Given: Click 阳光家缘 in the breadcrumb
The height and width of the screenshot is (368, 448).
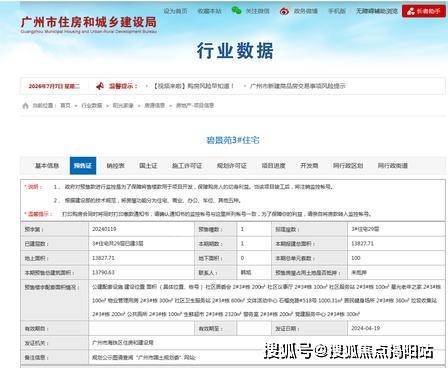Looking at the screenshot, I should (123, 105).
